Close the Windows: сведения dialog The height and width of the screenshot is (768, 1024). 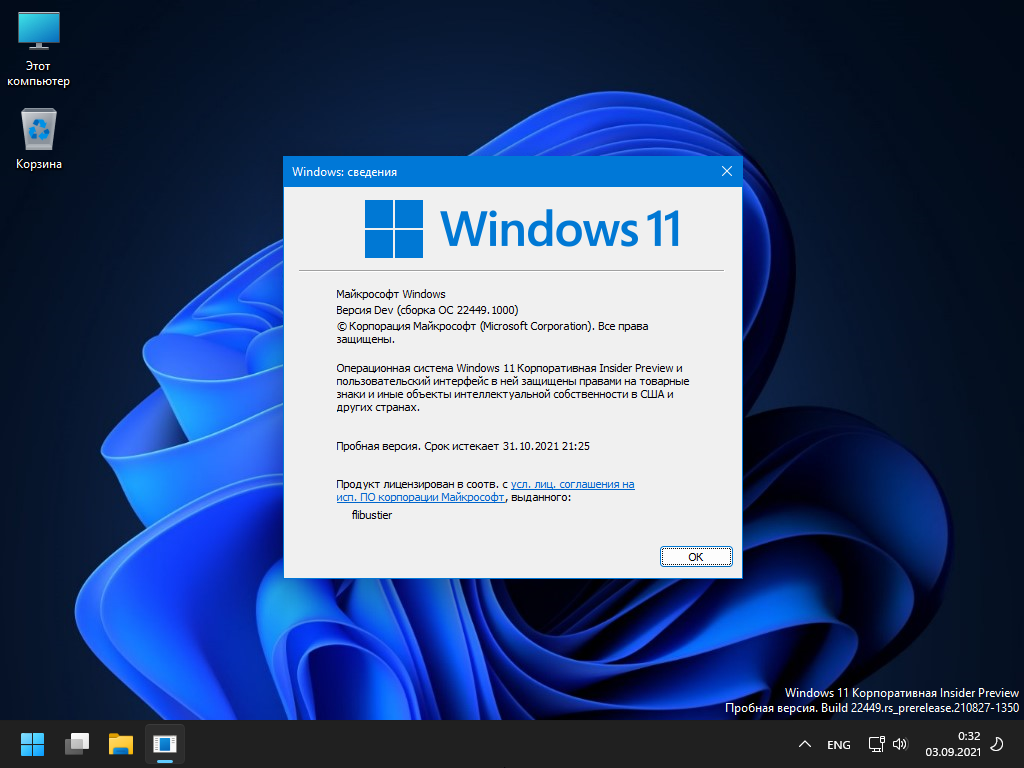click(x=727, y=171)
